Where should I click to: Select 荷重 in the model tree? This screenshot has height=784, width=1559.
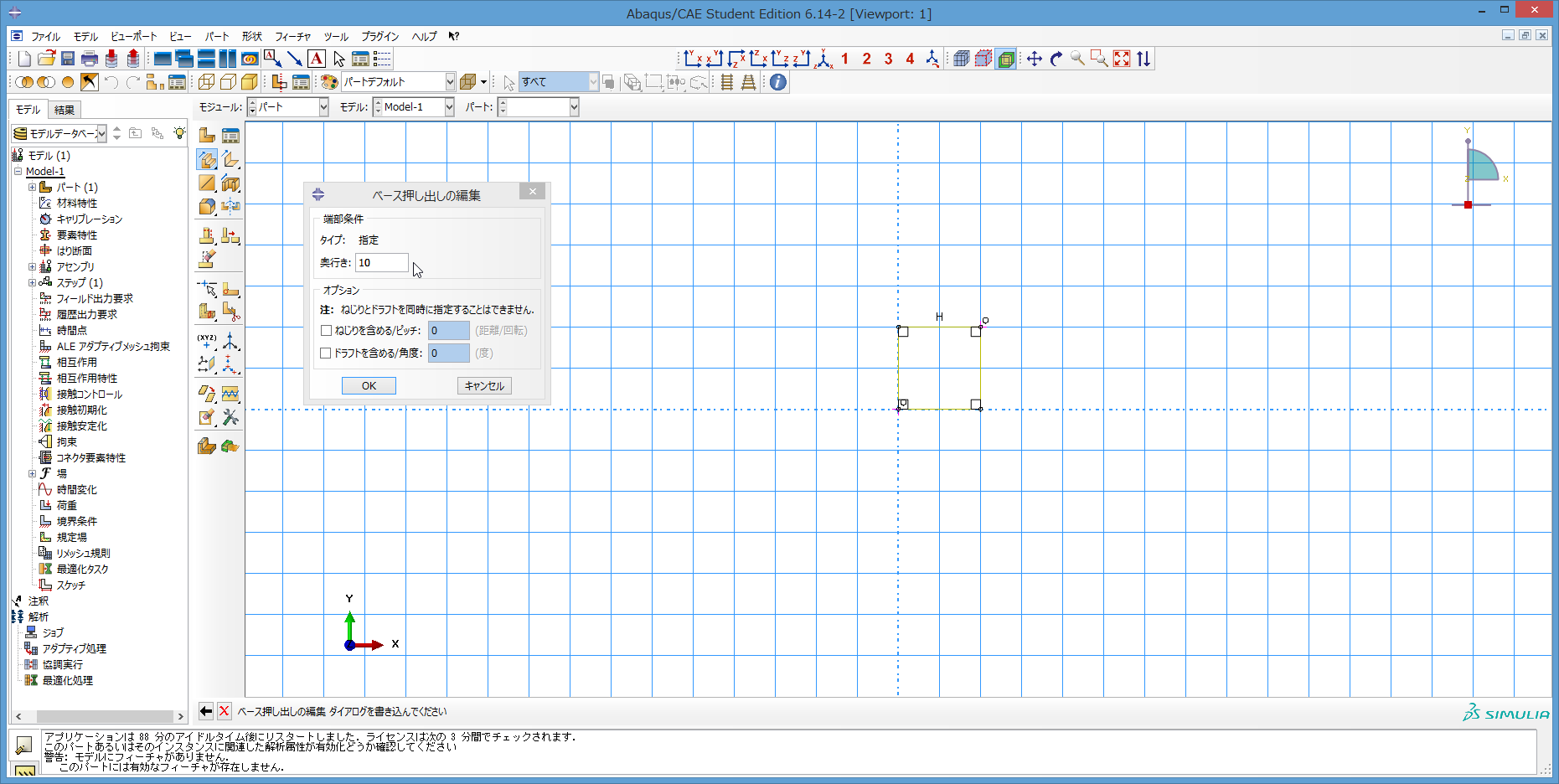[x=67, y=506]
